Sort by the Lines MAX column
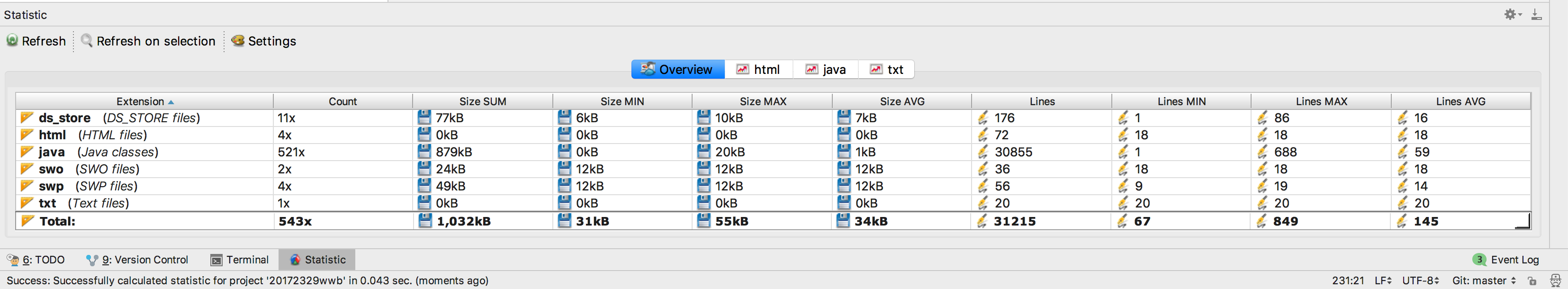The height and width of the screenshot is (289, 1568). pyautogui.click(x=1321, y=101)
